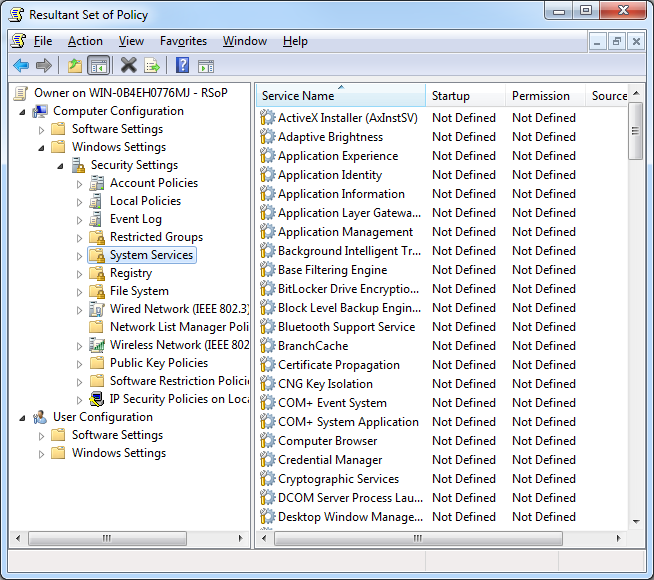The image size is (654, 580).
Task: Click the Wired Network tree icon
Action: point(97,309)
